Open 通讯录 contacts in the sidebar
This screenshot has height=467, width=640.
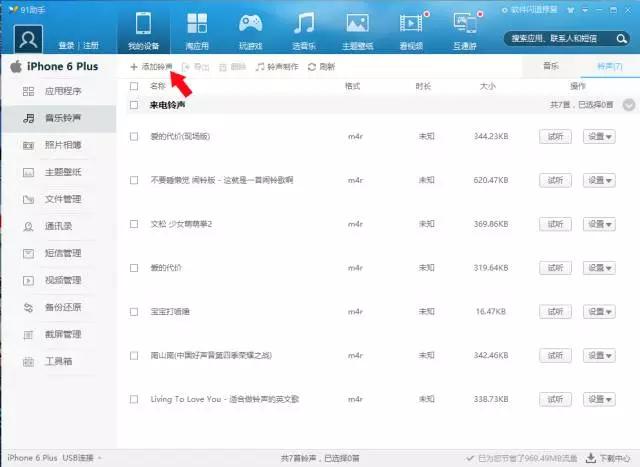58,226
